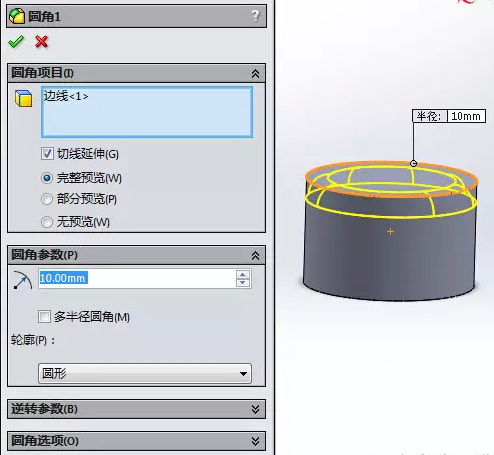The height and width of the screenshot is (455, 494).
Task: Click the yellow cube edge selection icon
Action: 23,98
